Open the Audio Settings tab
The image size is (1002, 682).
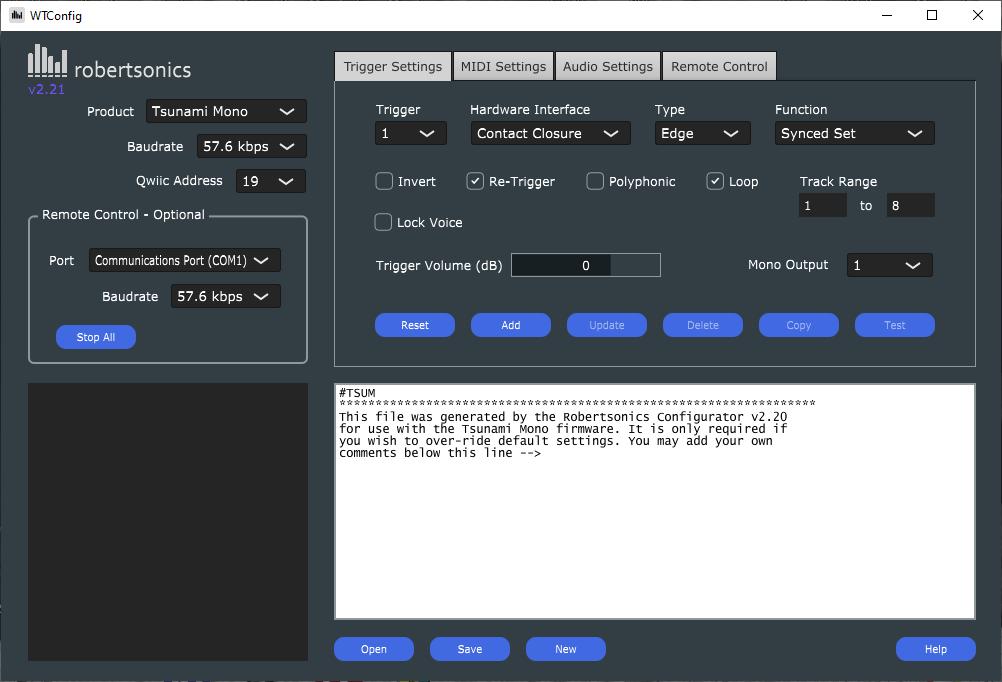[607, 66]
